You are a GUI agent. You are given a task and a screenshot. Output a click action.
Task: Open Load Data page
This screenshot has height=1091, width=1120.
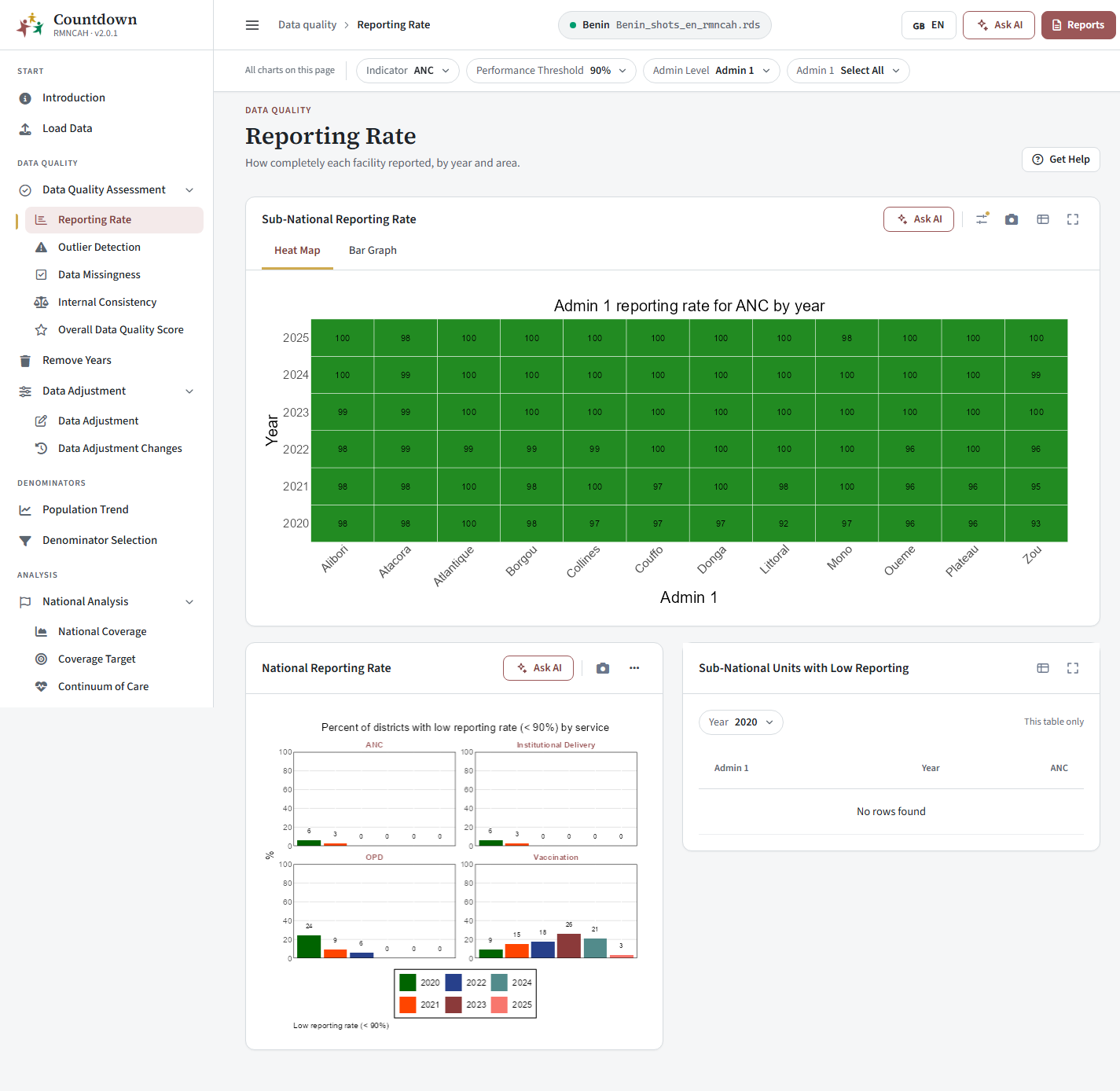pyautogui.click(x=106, y=128)
